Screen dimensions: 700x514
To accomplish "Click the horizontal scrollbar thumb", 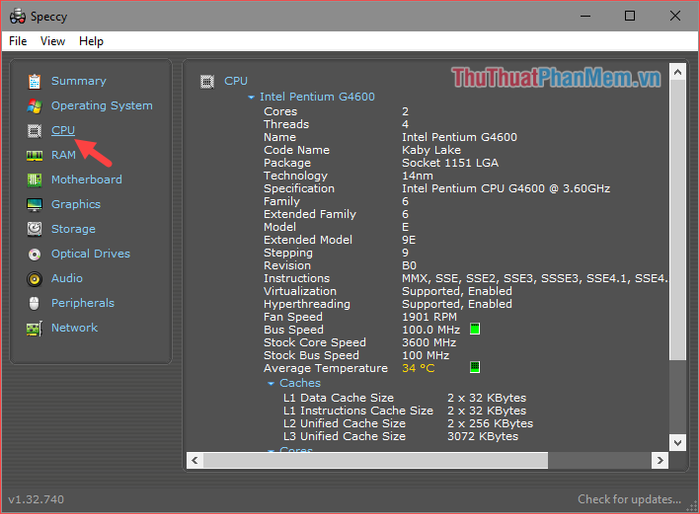I will pos(376,460).
